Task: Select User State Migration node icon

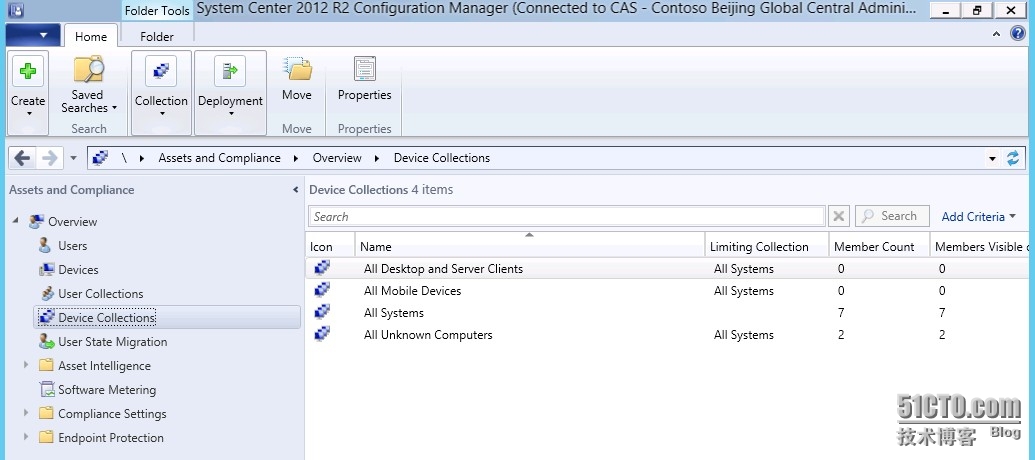Action: pyautogui.click(x=46, y=341)
